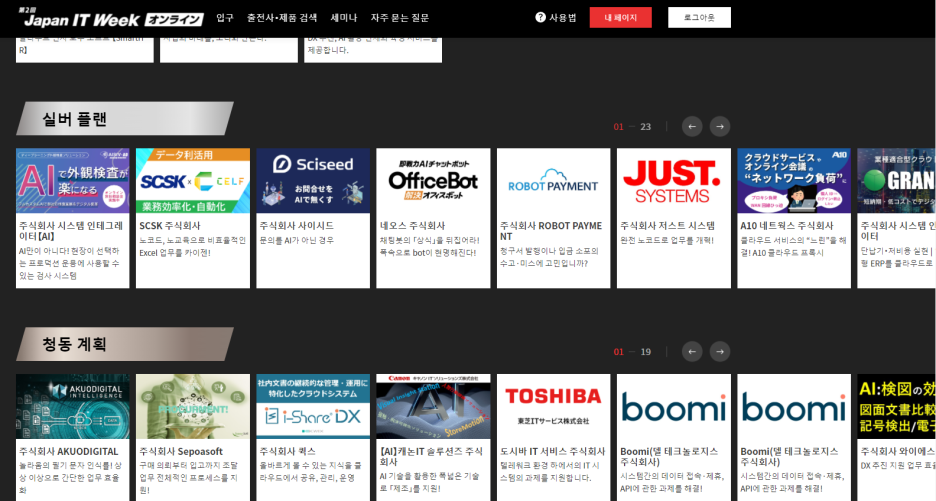Click the red 내 페이지 button

(x=621, y=17)
